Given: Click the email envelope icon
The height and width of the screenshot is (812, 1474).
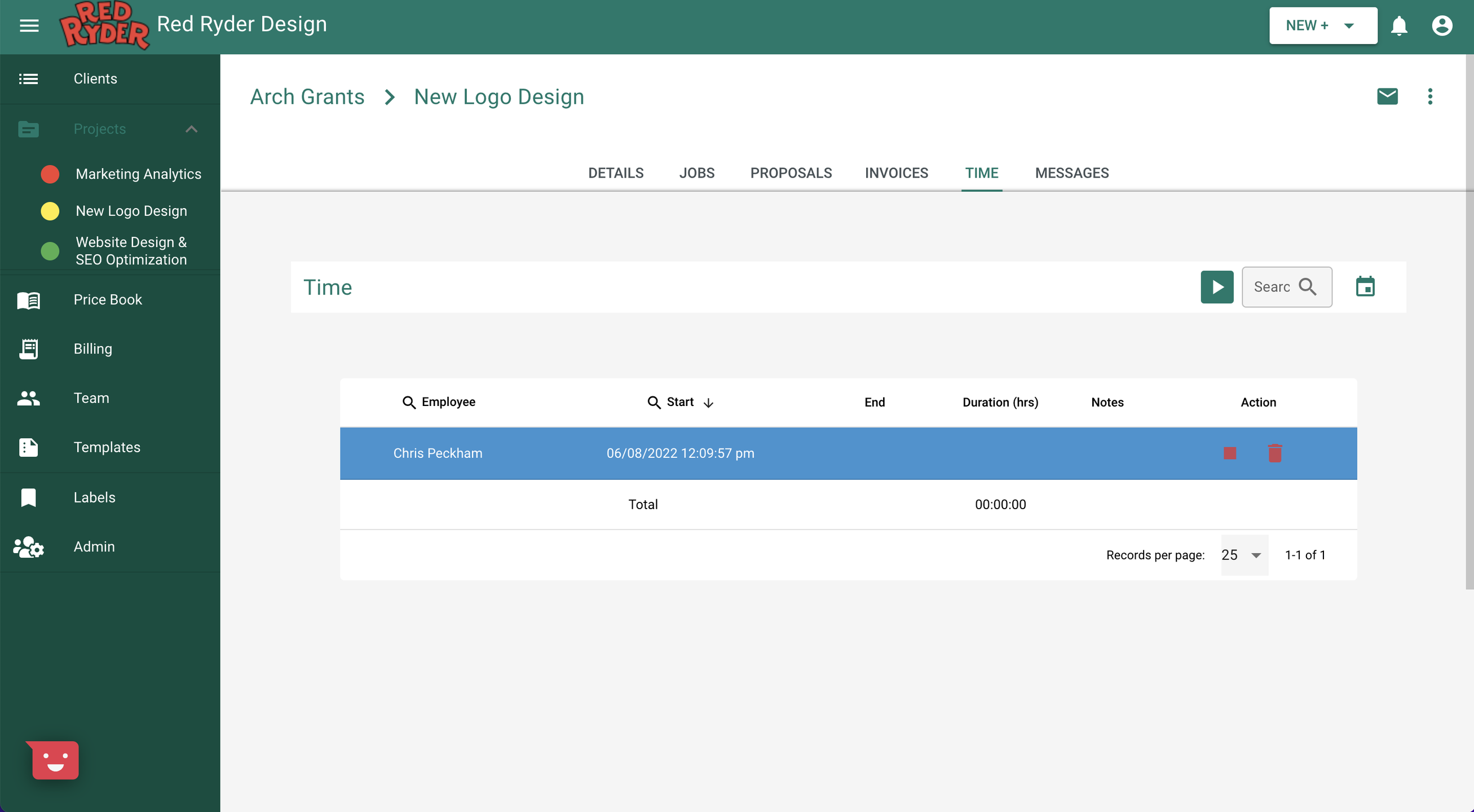Looking at the screenshot, I should click(1387, 96).
